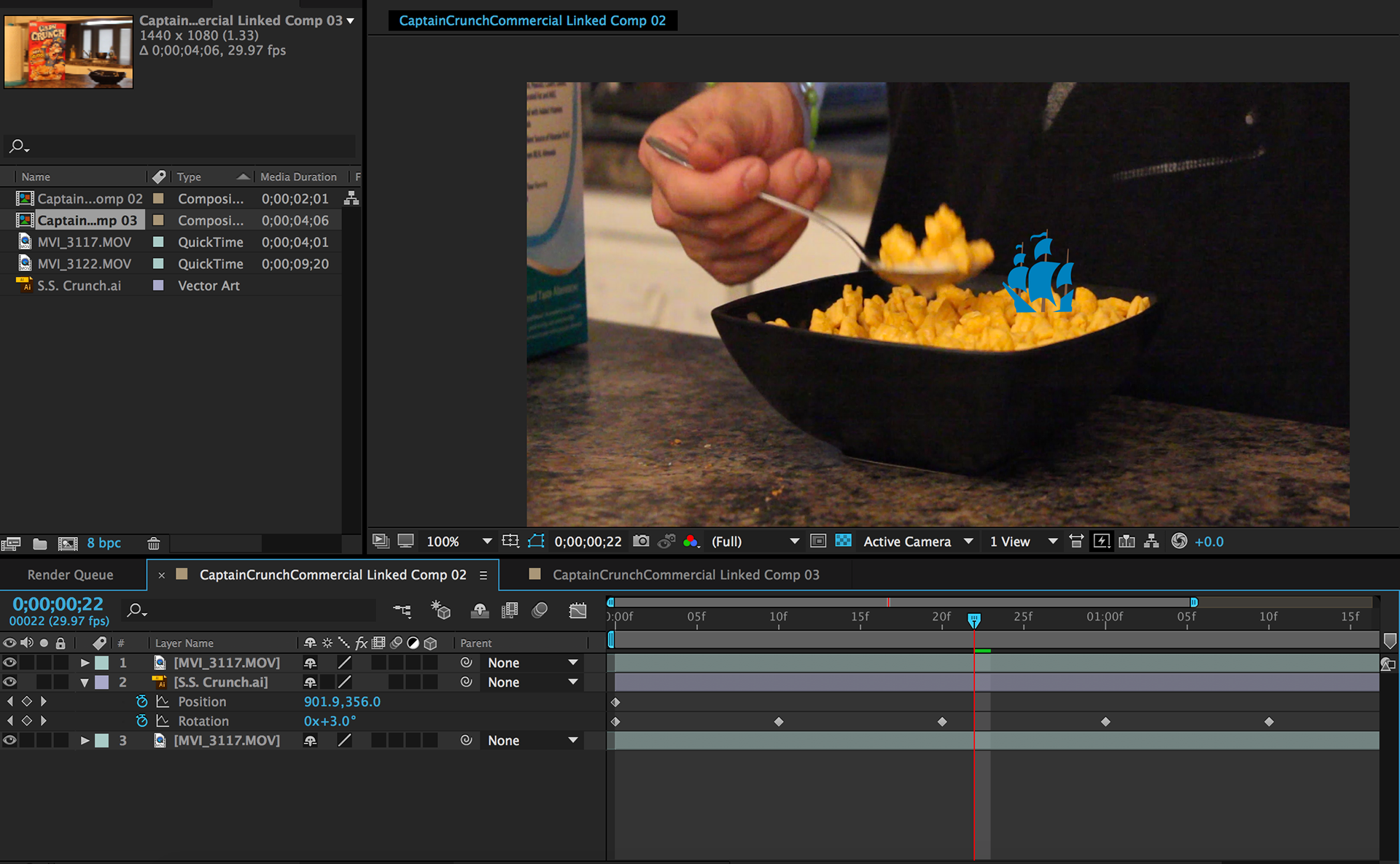The image size is (1400, 864).
Task: Enable motion blur switch in timeline
Action: (540, 610)
